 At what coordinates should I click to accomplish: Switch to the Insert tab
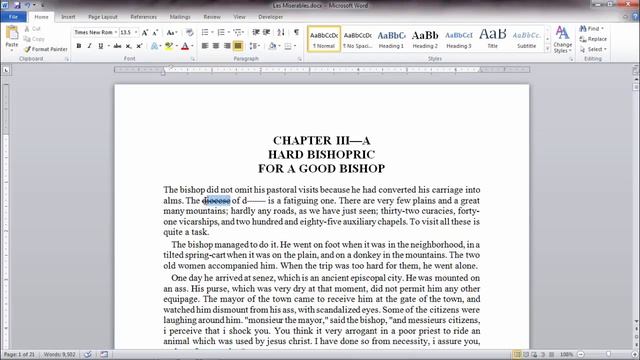tap(68, 17)
